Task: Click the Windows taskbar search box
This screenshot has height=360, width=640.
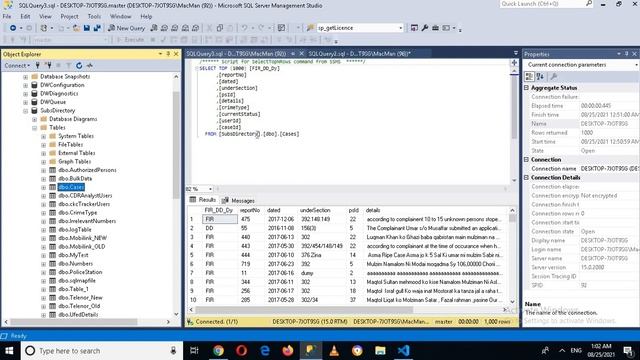Action: click(x=101, y=351)
